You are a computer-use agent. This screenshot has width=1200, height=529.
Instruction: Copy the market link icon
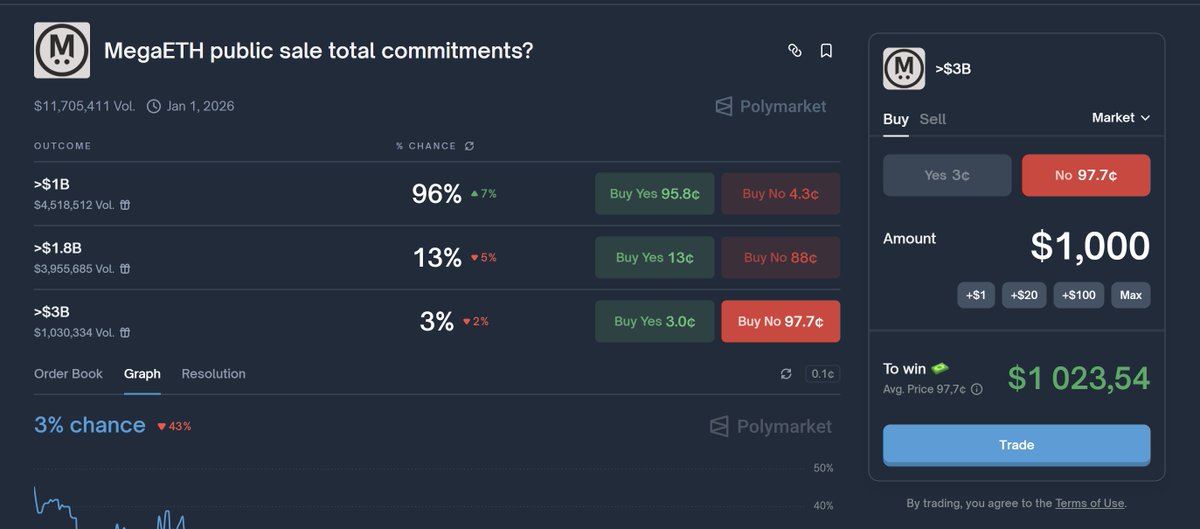(795, 50)
